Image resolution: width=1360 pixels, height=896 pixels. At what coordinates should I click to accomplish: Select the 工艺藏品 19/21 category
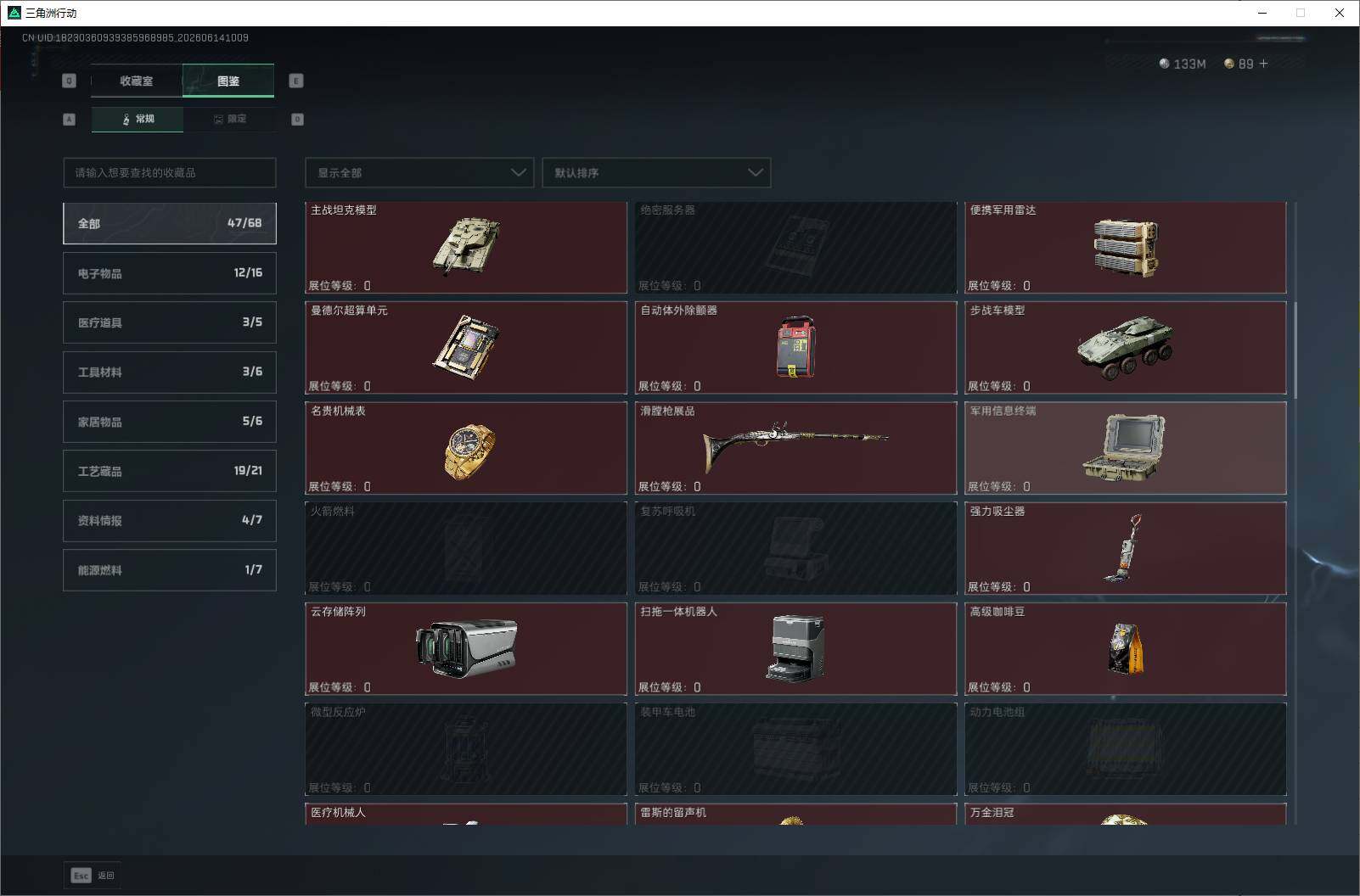tap(170, 471)
